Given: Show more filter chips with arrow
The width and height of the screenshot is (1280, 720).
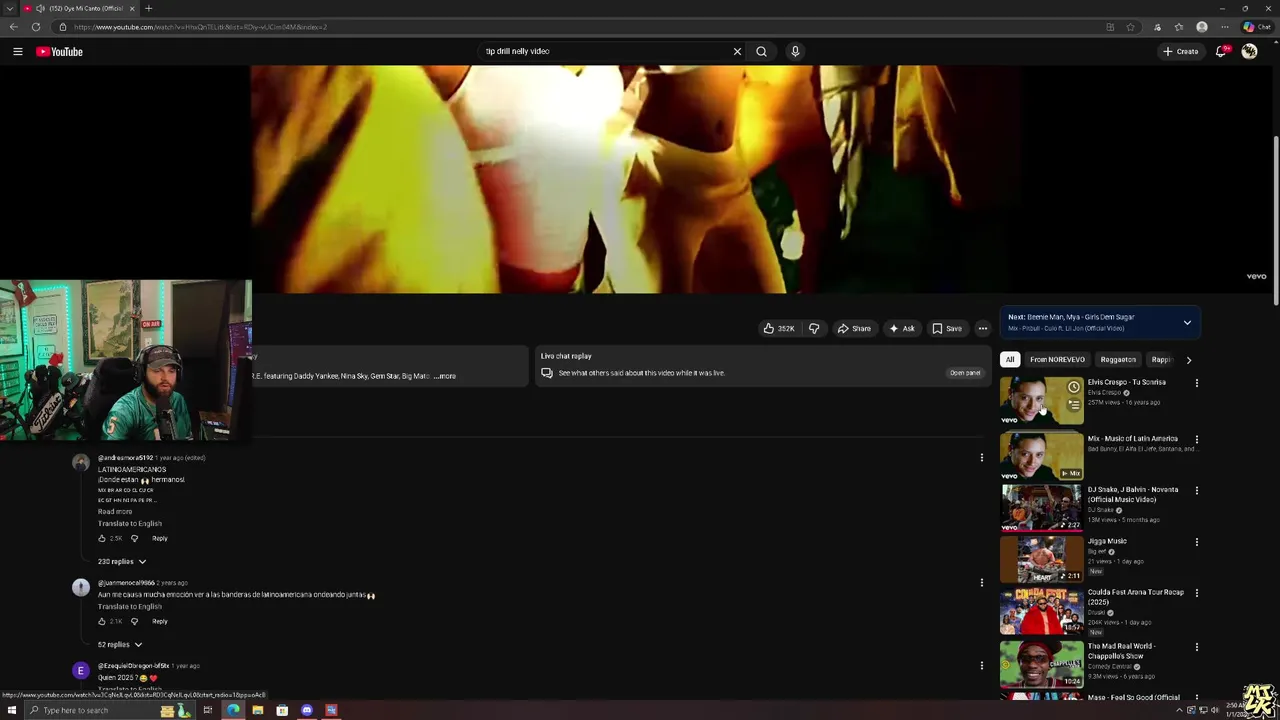Looking at the screenshot, I should (x=1188, y=359).
